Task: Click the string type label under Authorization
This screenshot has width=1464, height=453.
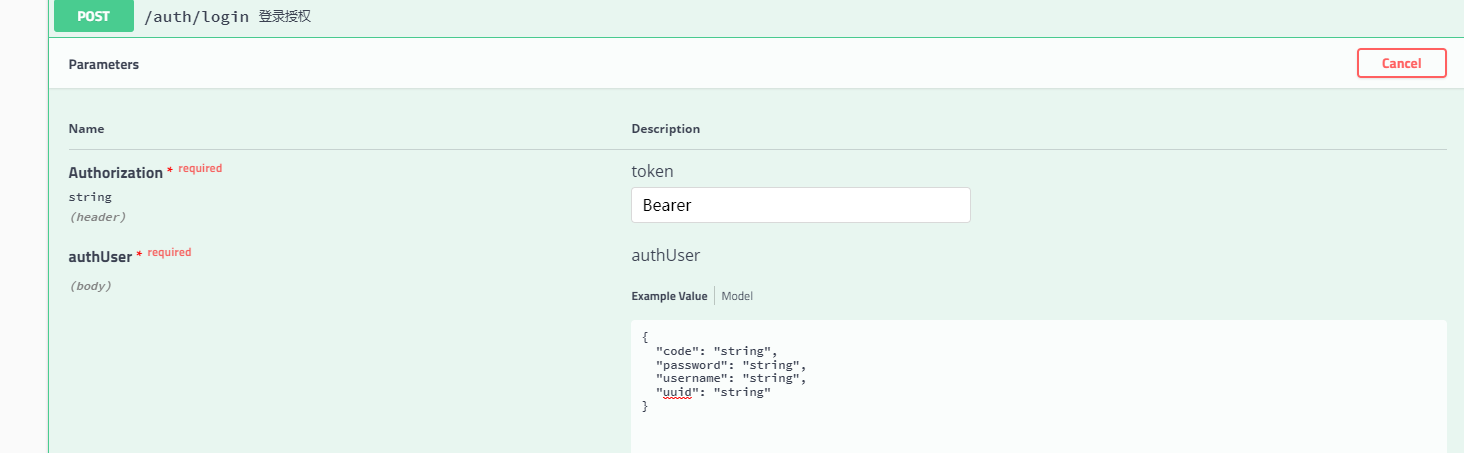Action: (90, 197)
